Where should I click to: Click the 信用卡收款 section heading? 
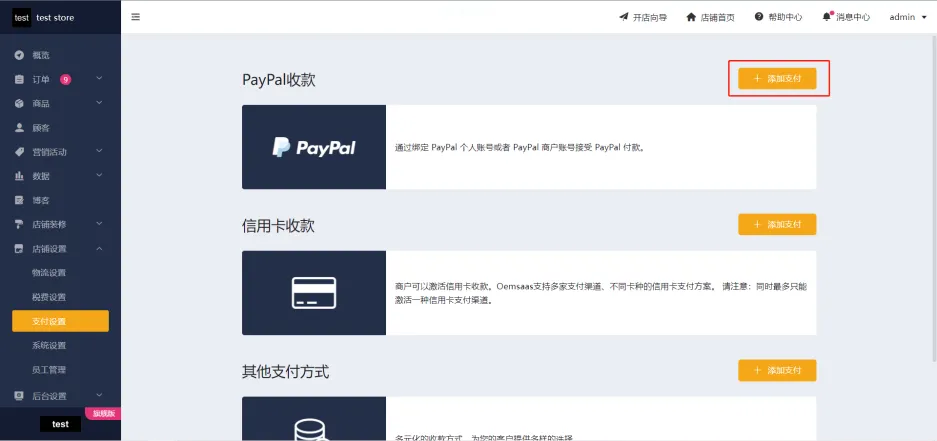[x=278, y=226]
